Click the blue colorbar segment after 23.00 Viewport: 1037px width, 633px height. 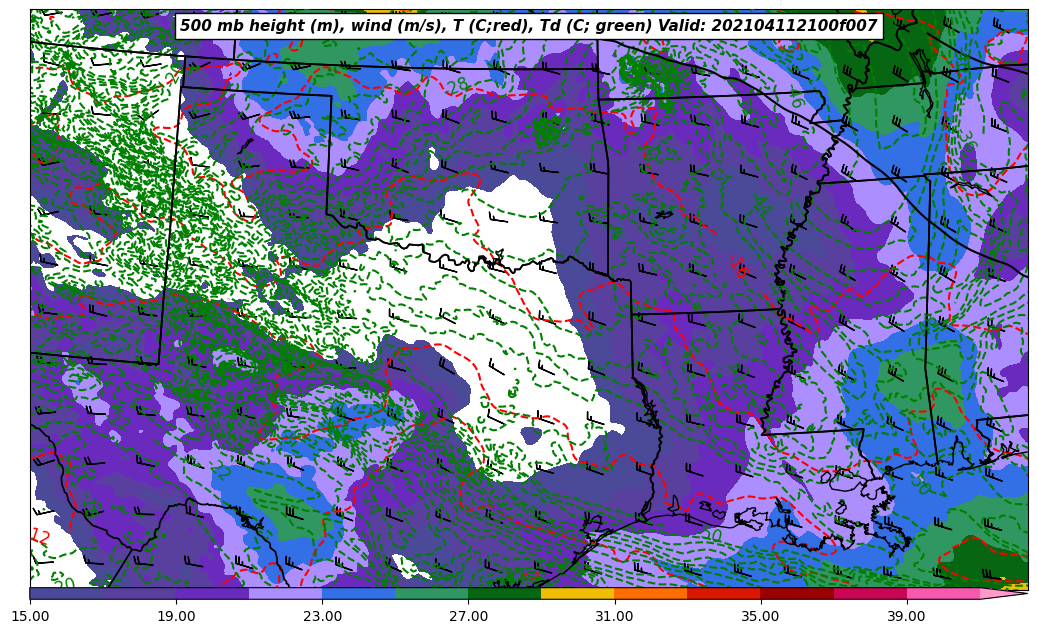(x=358, y=593)
